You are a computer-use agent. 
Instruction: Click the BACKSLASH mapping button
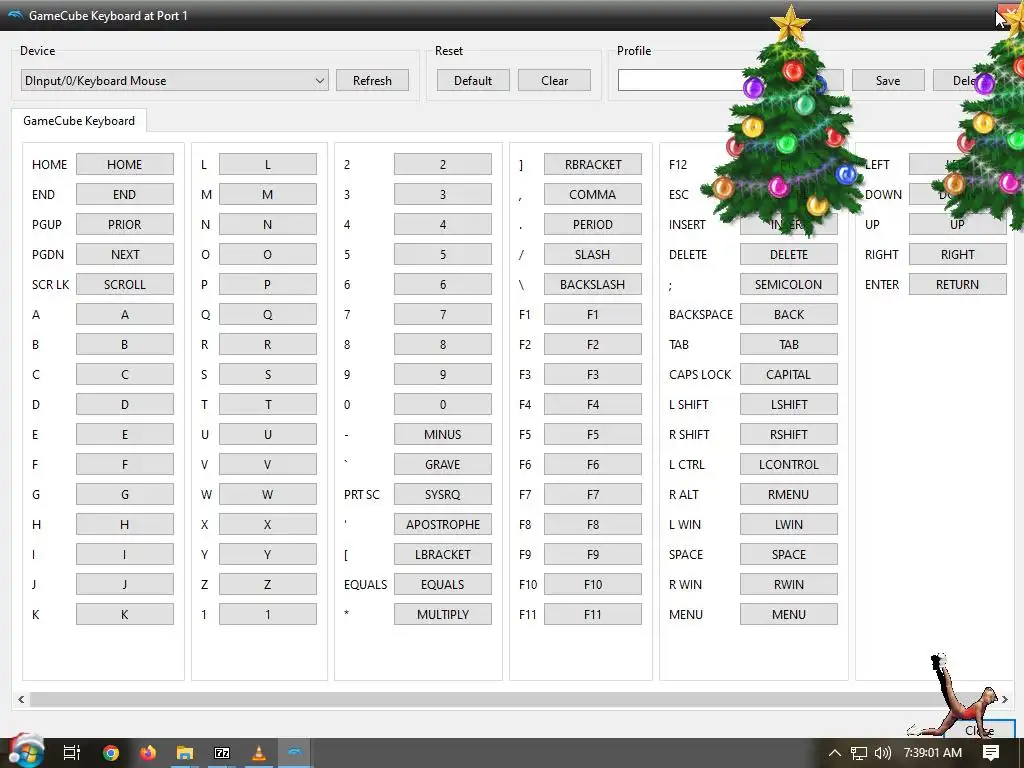[x=593, y=285]
